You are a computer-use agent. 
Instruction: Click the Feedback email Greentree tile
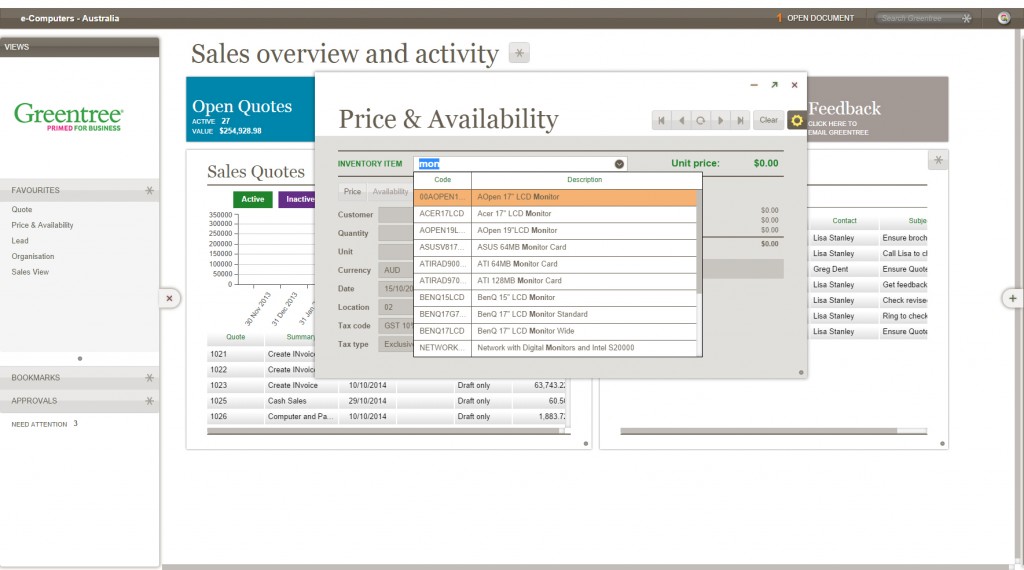click(878, 109)
